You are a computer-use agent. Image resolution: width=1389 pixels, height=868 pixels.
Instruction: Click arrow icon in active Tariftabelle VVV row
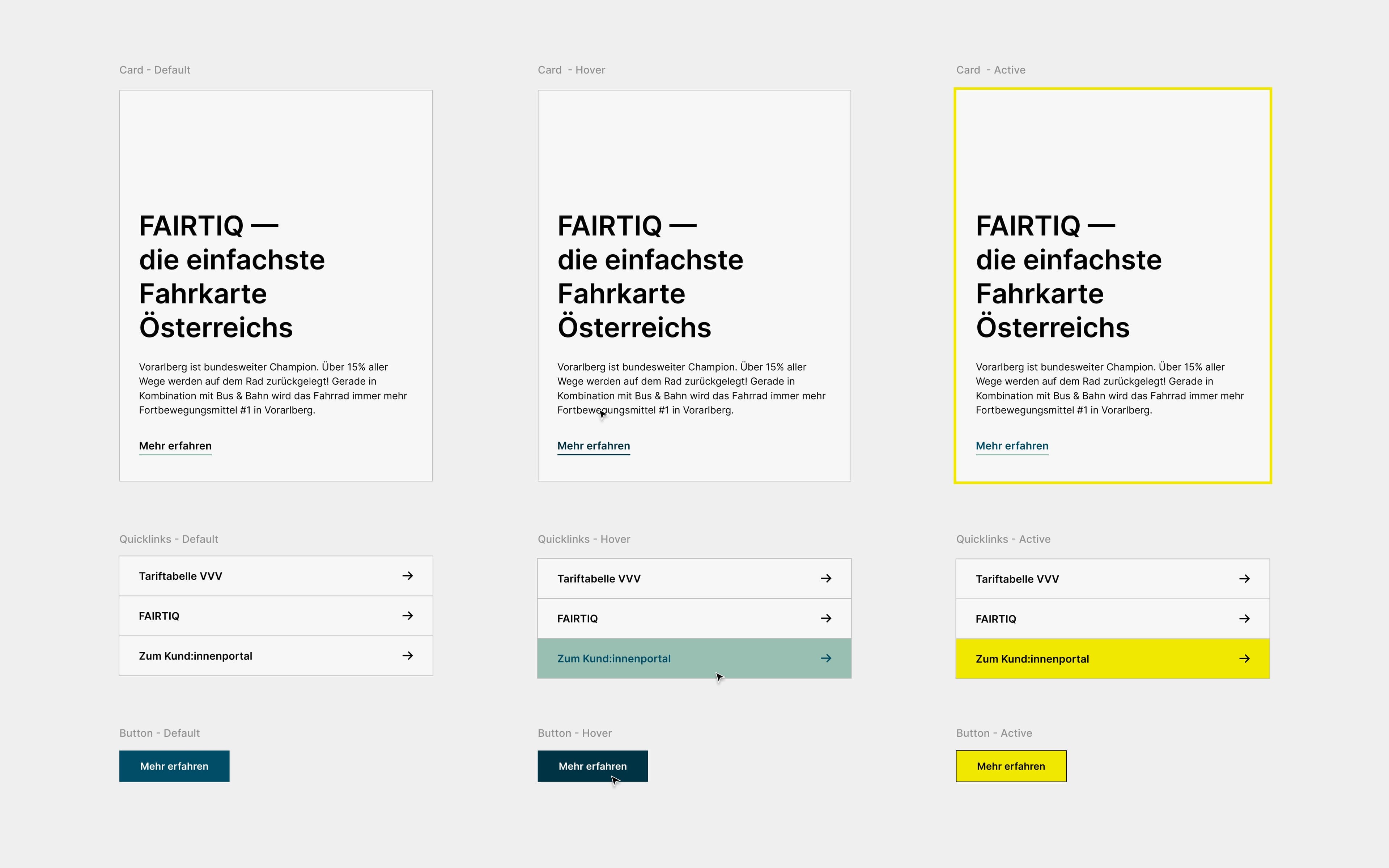coord(1244,579)
